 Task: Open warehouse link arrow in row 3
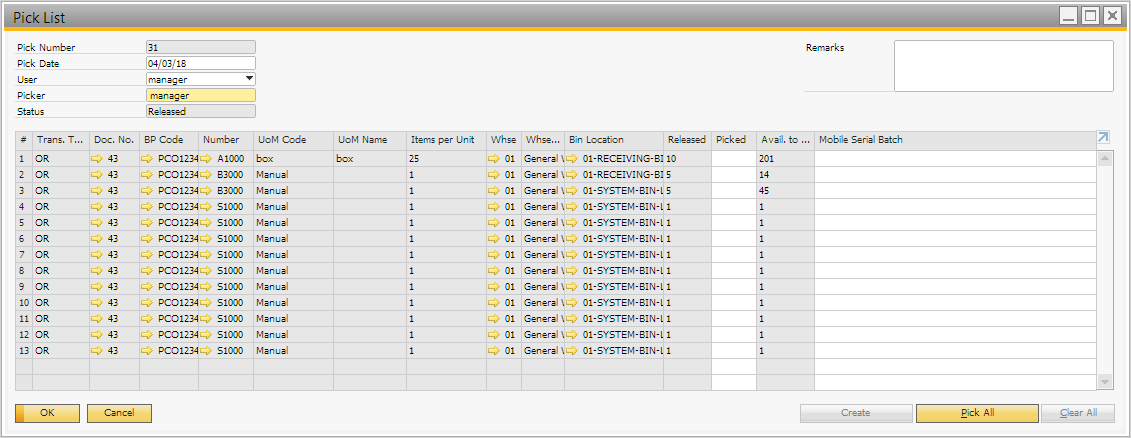coord(494,190)
